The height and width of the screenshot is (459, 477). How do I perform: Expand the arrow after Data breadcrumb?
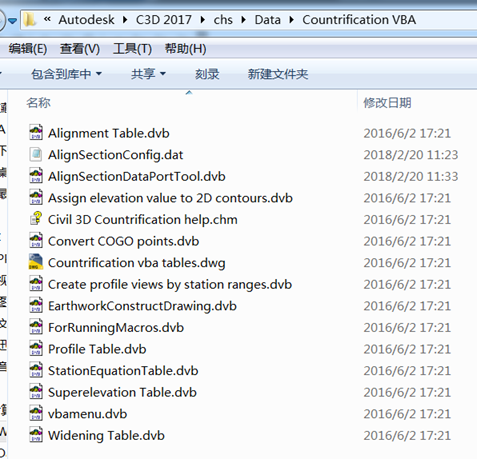pos(292,20)
